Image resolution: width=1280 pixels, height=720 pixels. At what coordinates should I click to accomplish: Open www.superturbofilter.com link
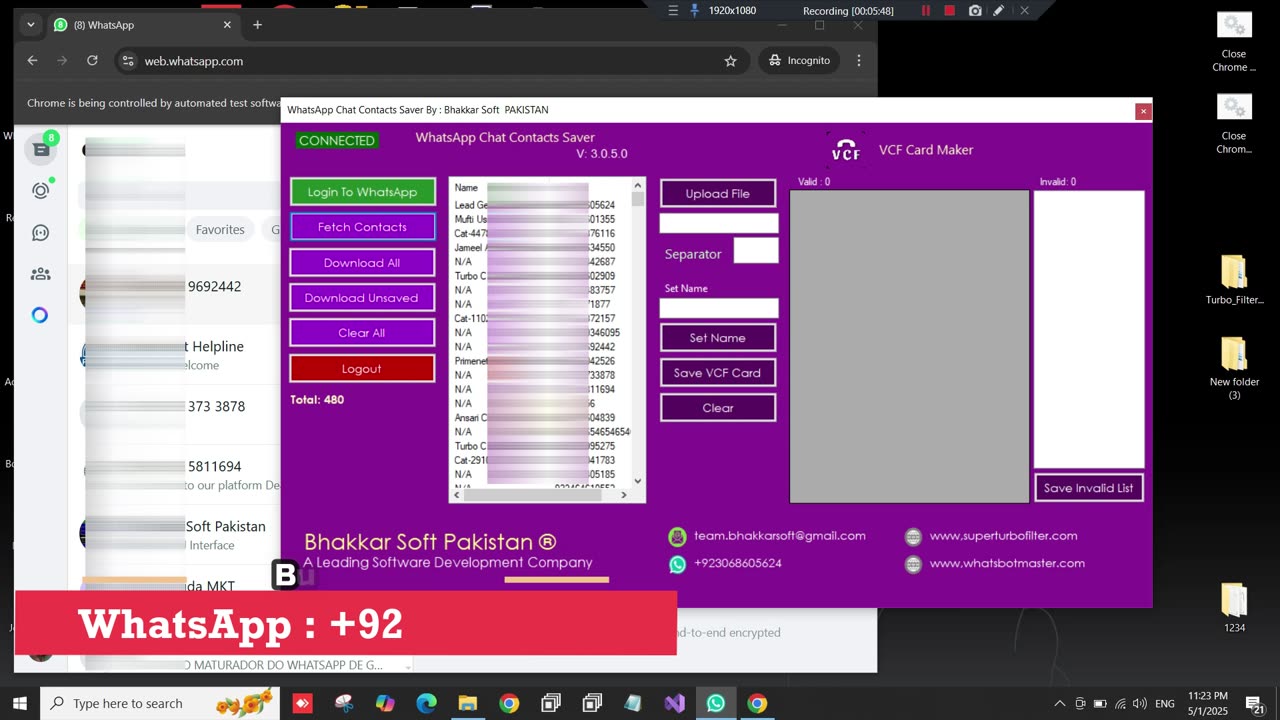1003,536
